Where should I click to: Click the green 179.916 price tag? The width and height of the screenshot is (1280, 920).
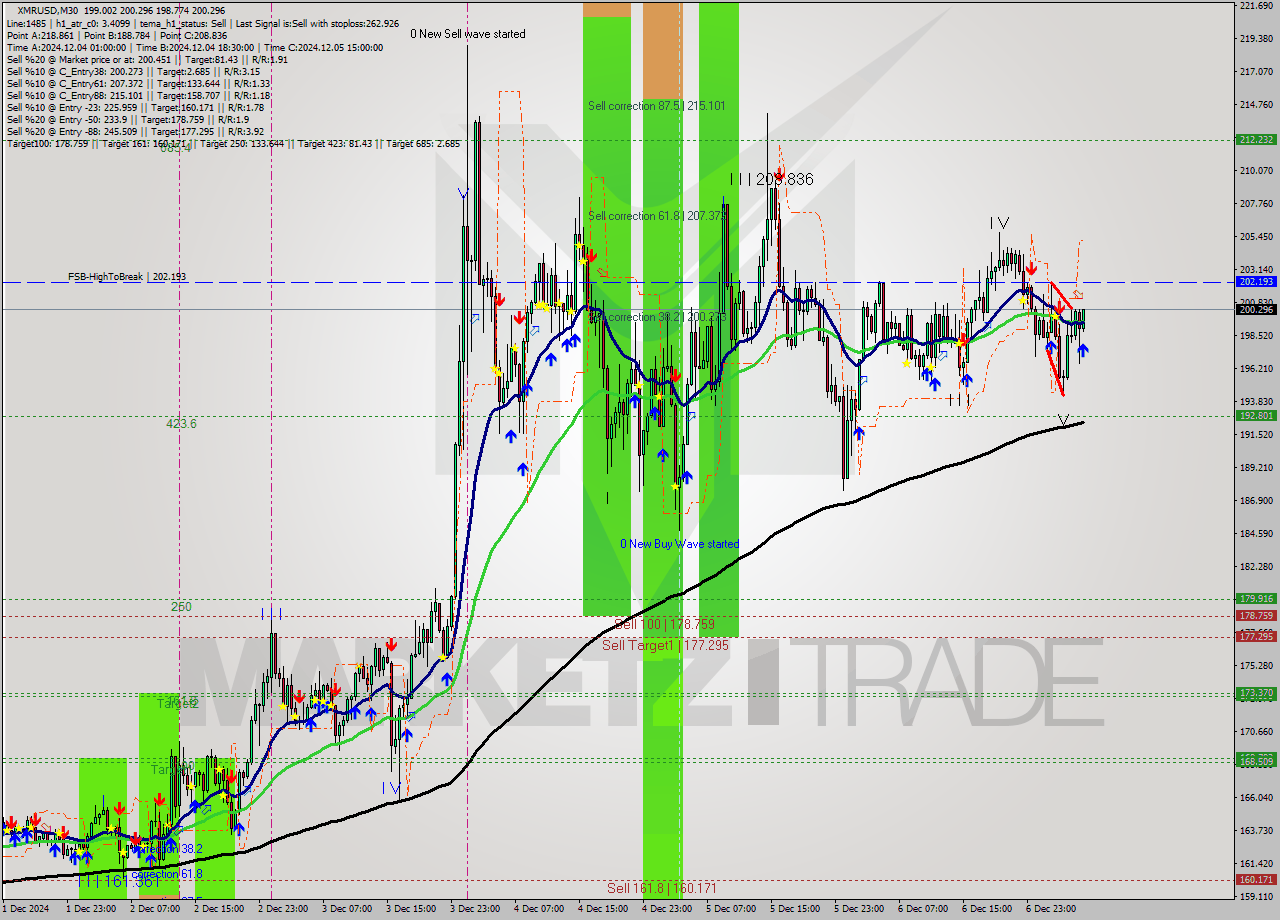point(1257,599)
